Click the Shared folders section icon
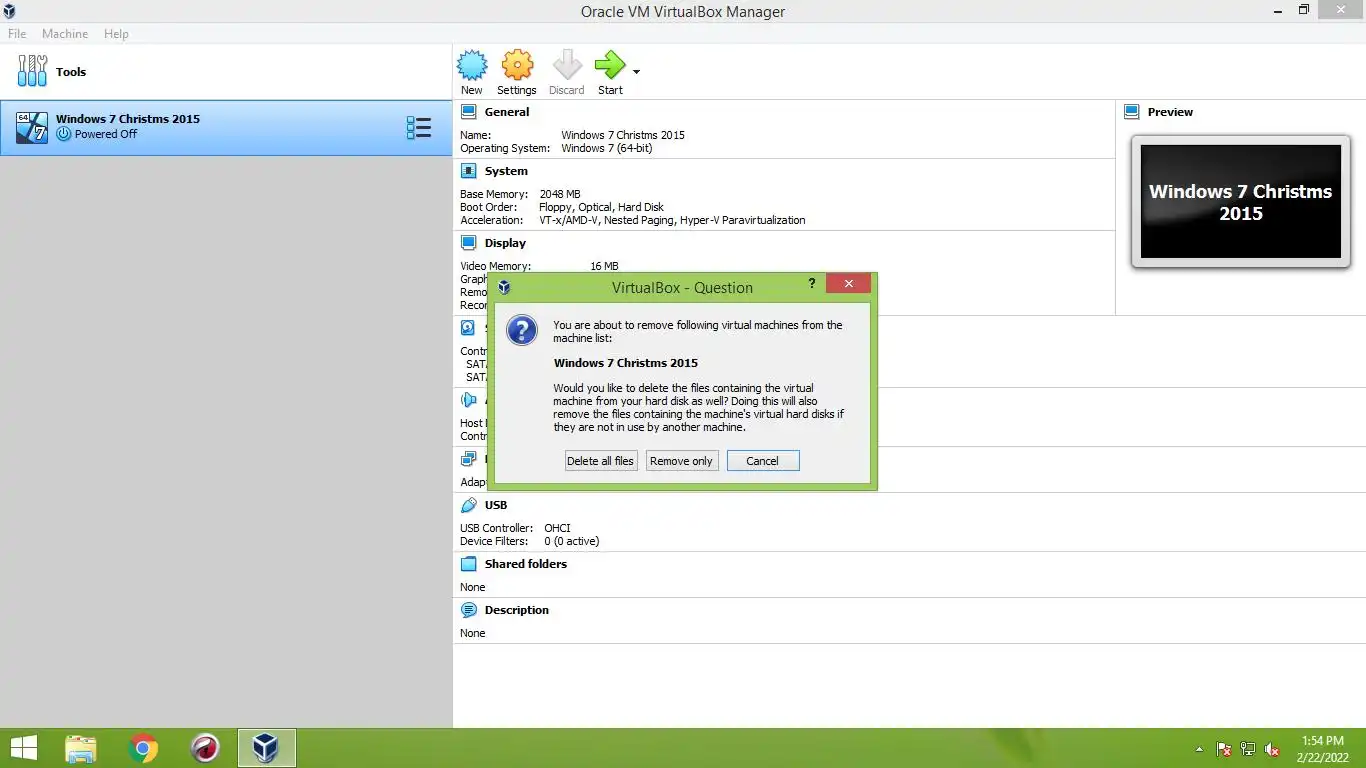 click(x=468, y=564)
